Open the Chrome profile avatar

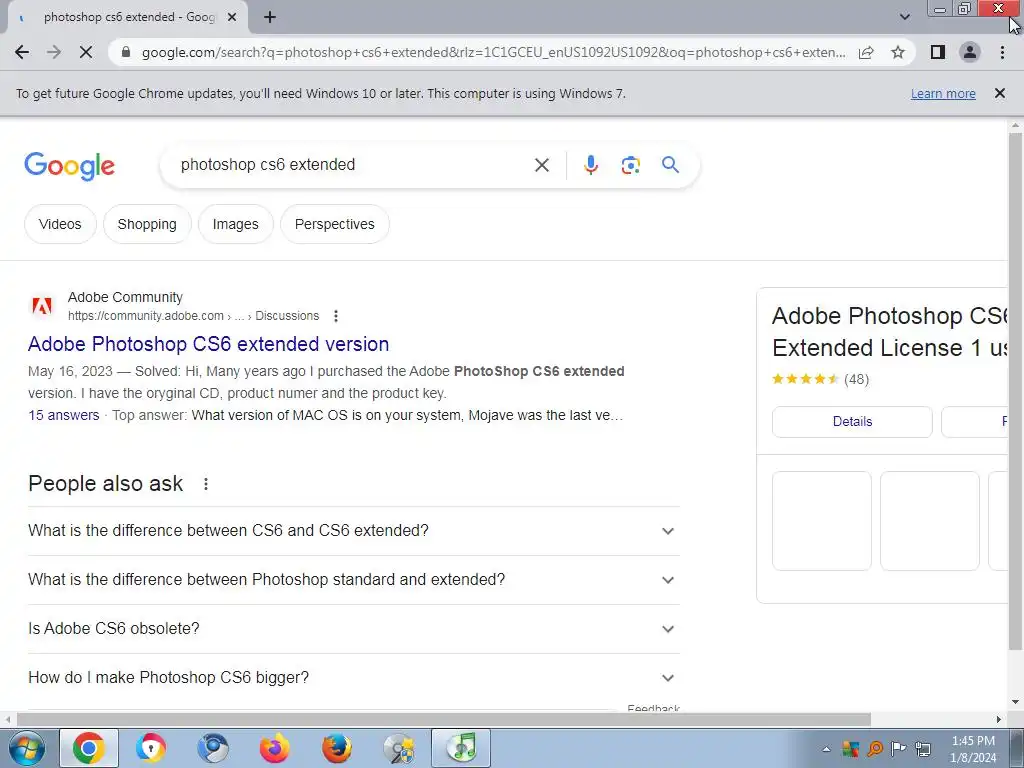pyautogui.click(x=970, y=52)
